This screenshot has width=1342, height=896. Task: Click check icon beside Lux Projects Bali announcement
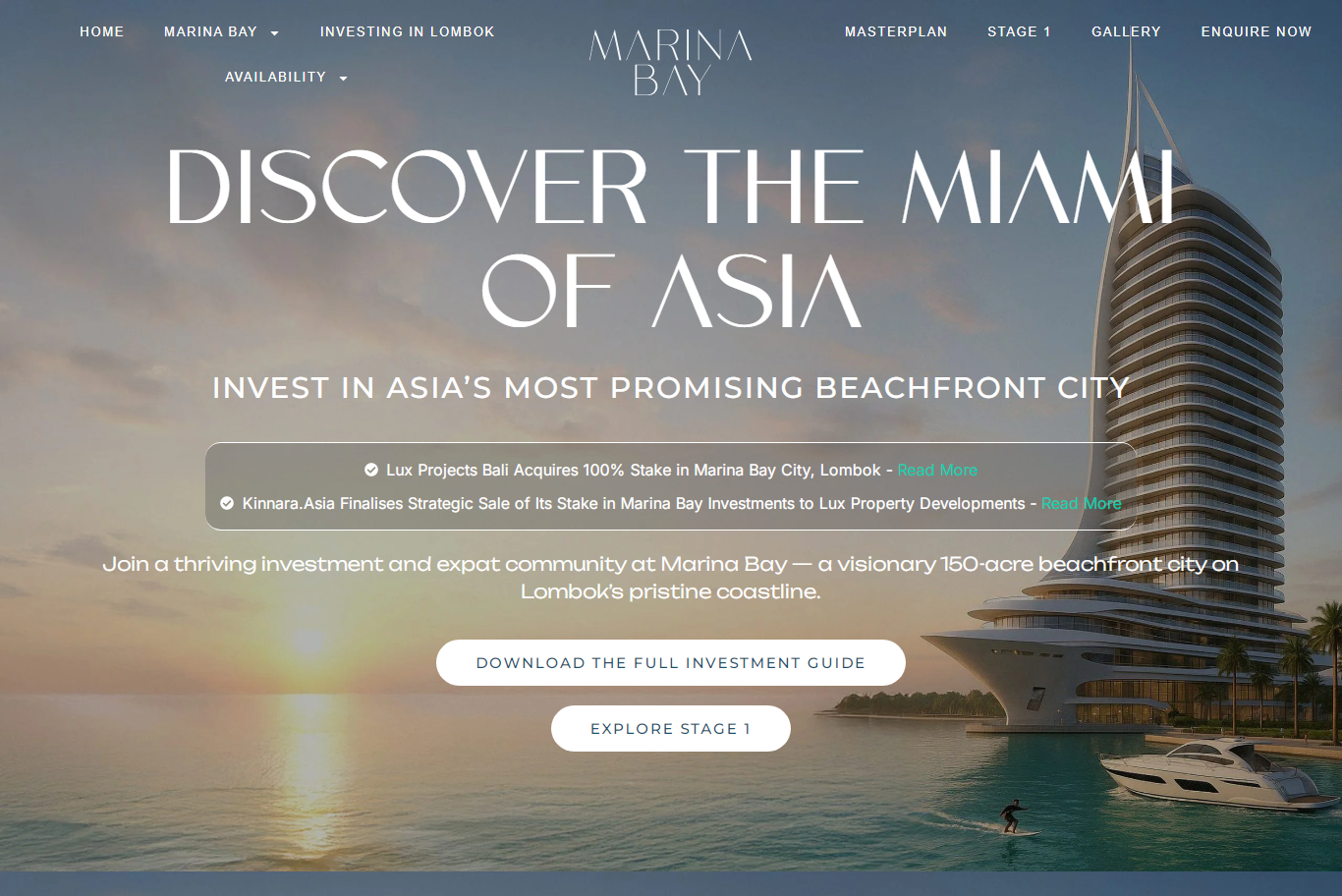pos(371,470)
